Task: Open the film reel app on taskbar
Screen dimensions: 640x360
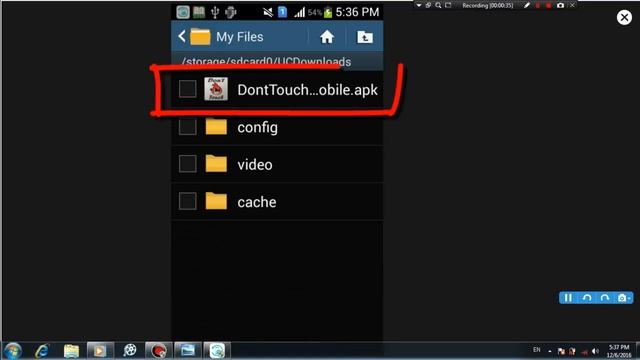Action: tap(130, 351)
